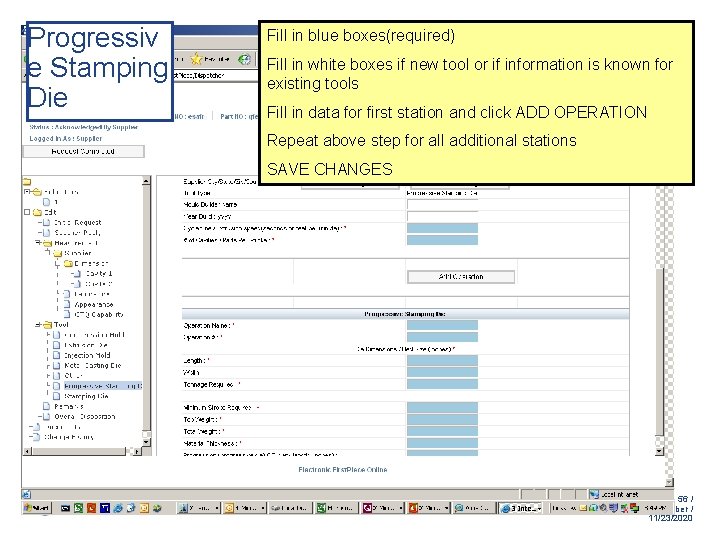
Task: Open the Appearance tree node
Action: pos(93,304)
